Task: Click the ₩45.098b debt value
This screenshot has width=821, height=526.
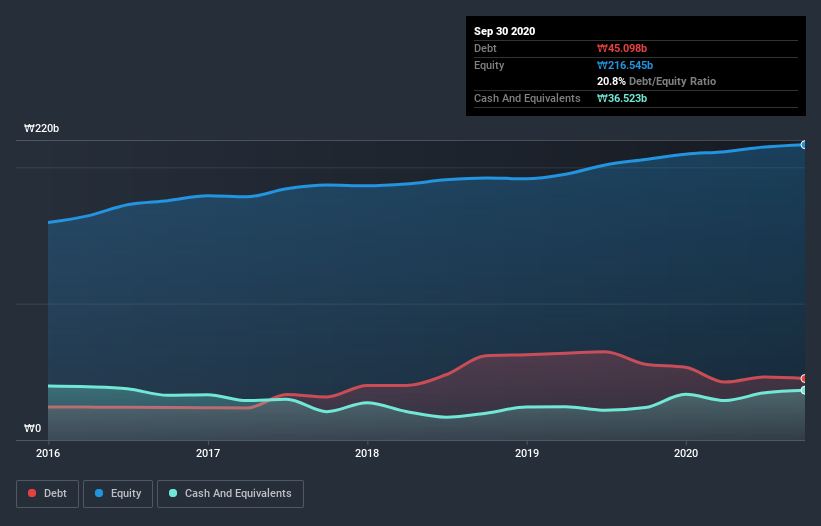Action: point(622,48)
